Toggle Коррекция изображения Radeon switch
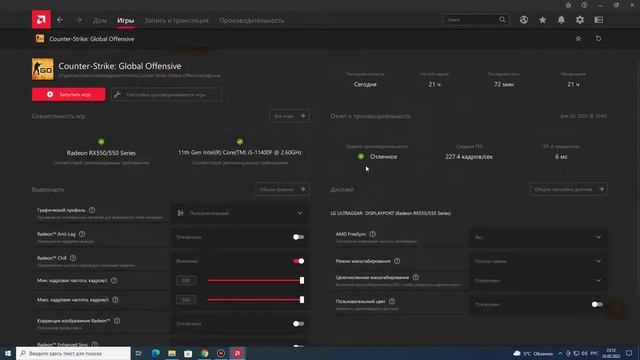The height and width of the screenshot is (360, 640). [298, 324]
